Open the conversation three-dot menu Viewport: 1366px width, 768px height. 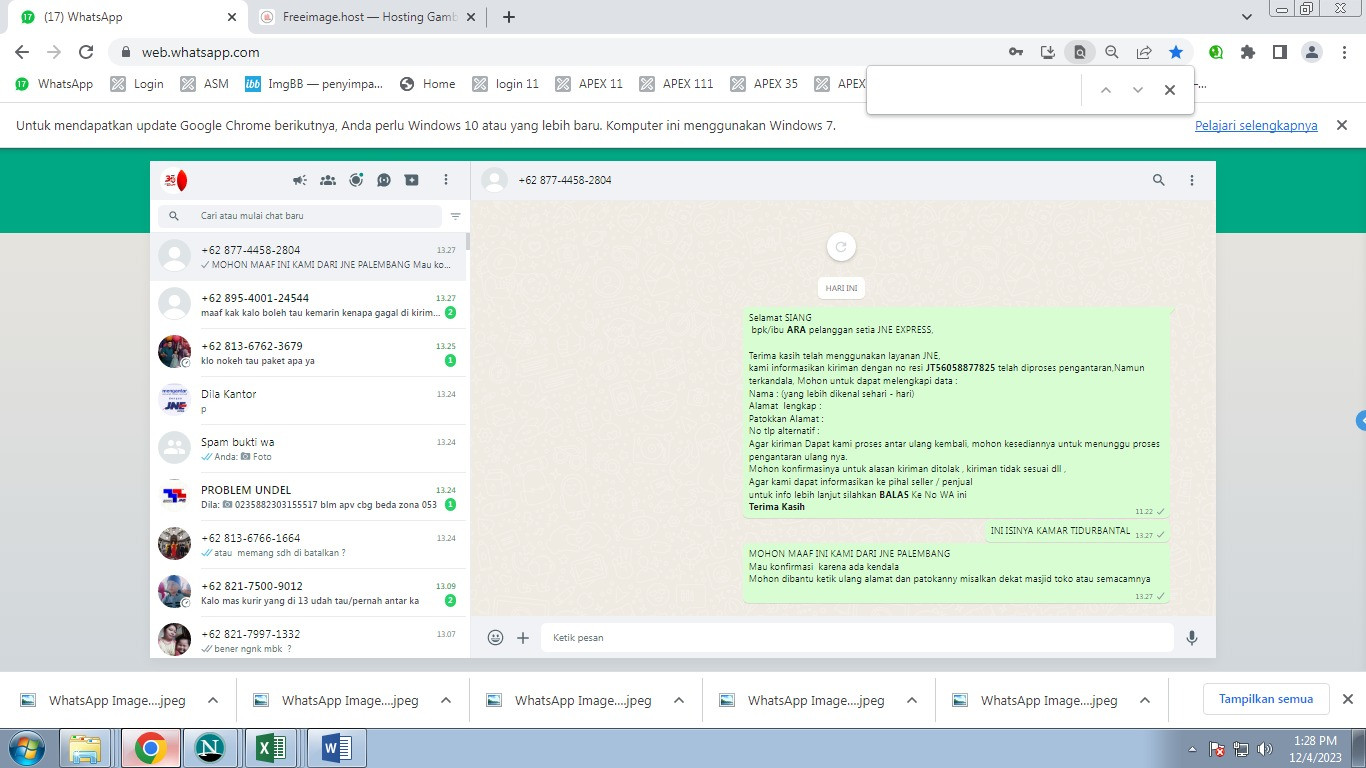(x=1192, y=180)
